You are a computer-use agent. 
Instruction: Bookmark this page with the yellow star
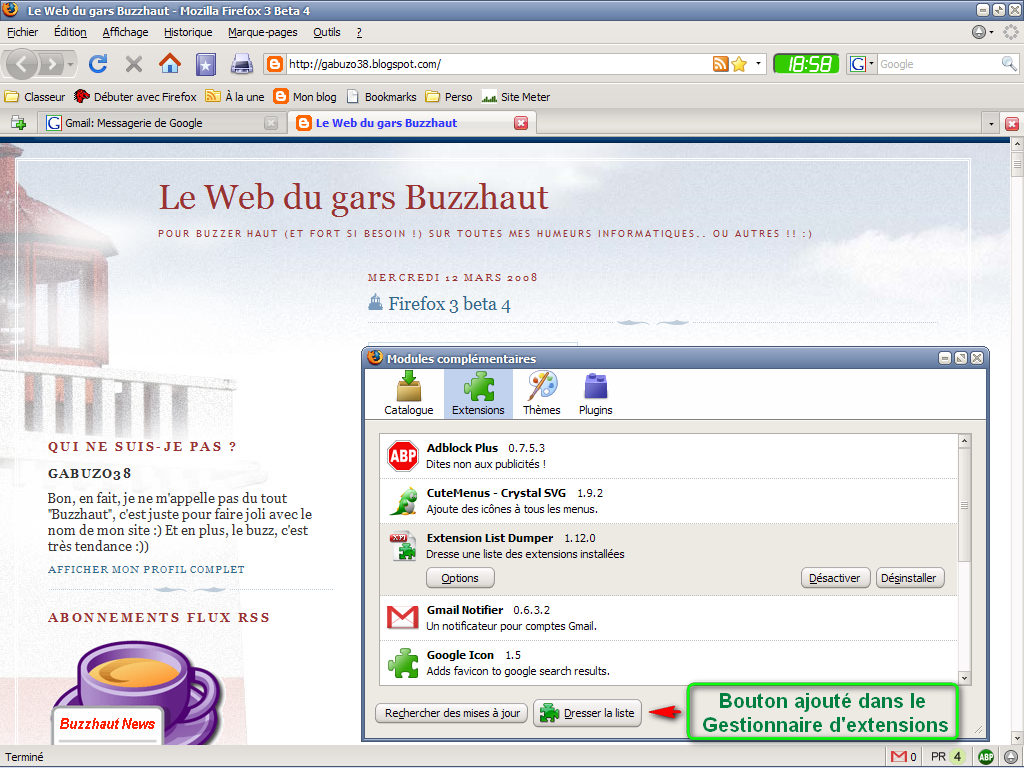click(739, 64)
